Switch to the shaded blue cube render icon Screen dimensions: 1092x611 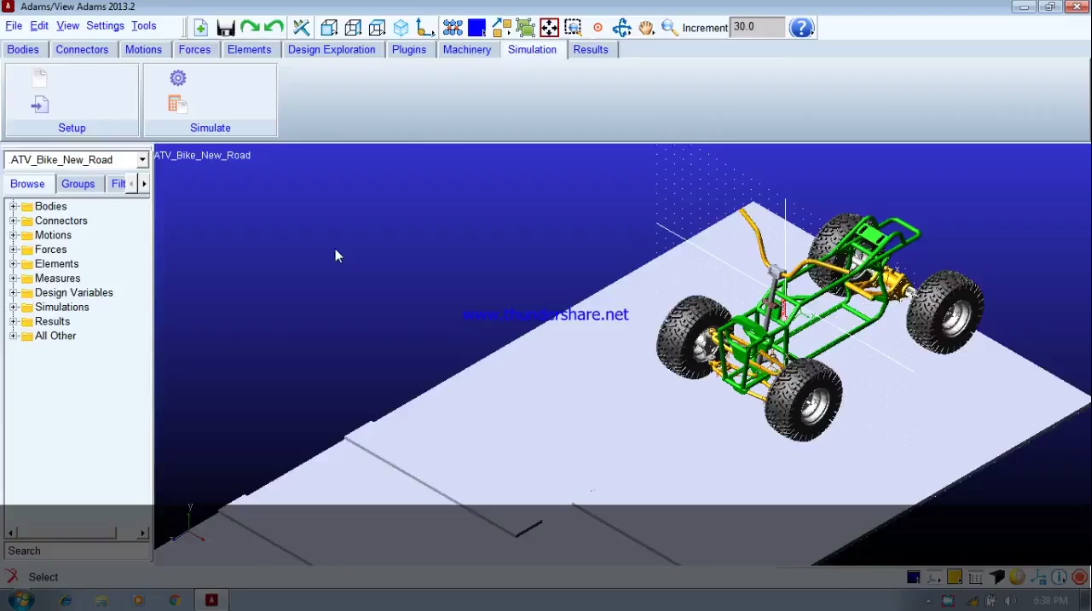click(401, 28)
